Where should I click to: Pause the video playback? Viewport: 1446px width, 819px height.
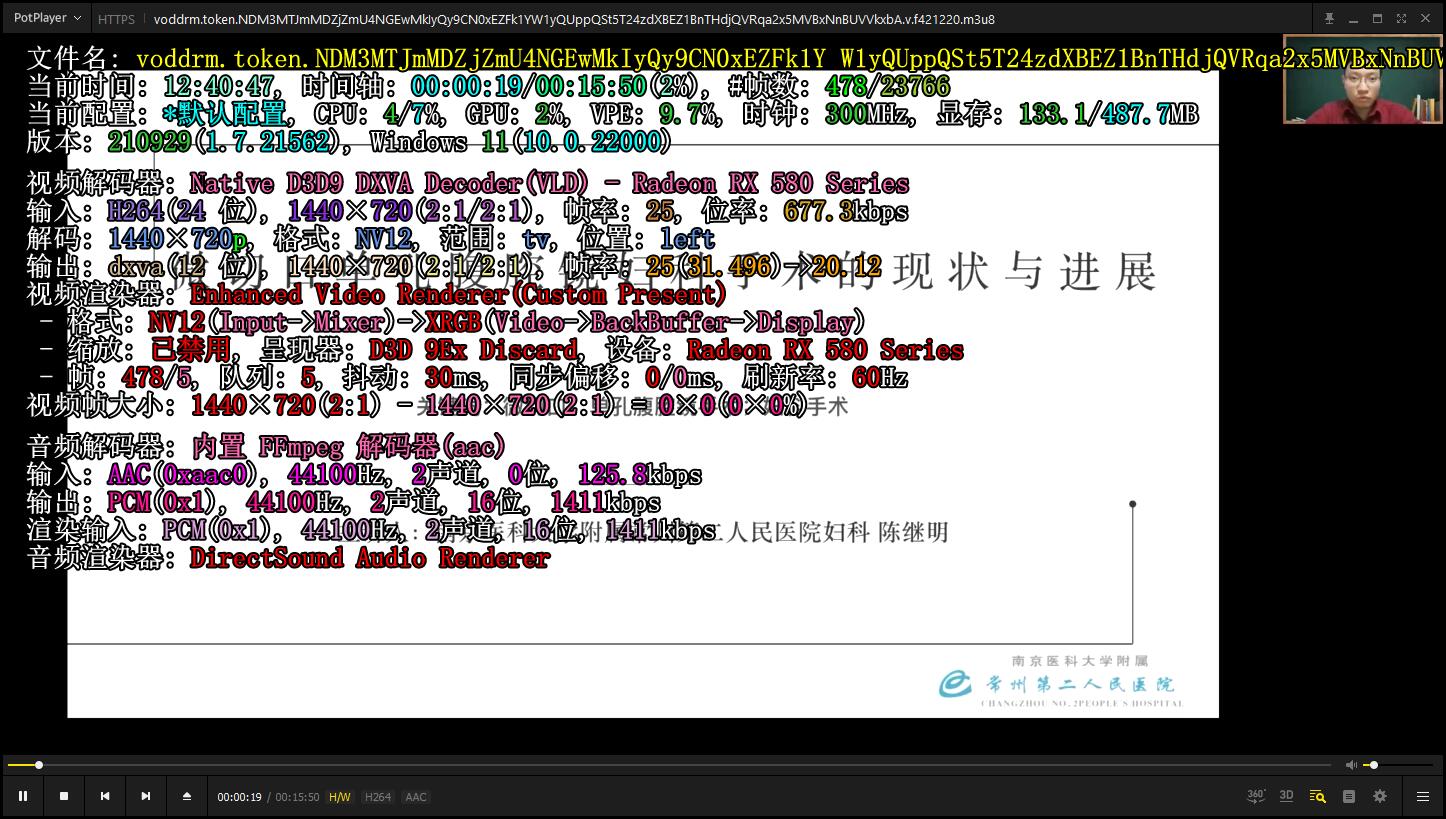click(23, 796)
